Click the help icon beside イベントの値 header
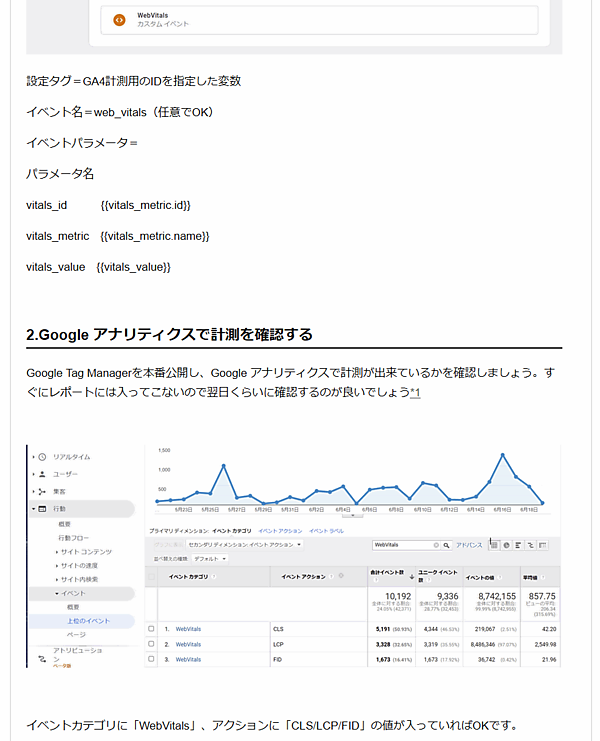This screenshot has height=741, width=600. 500,577
